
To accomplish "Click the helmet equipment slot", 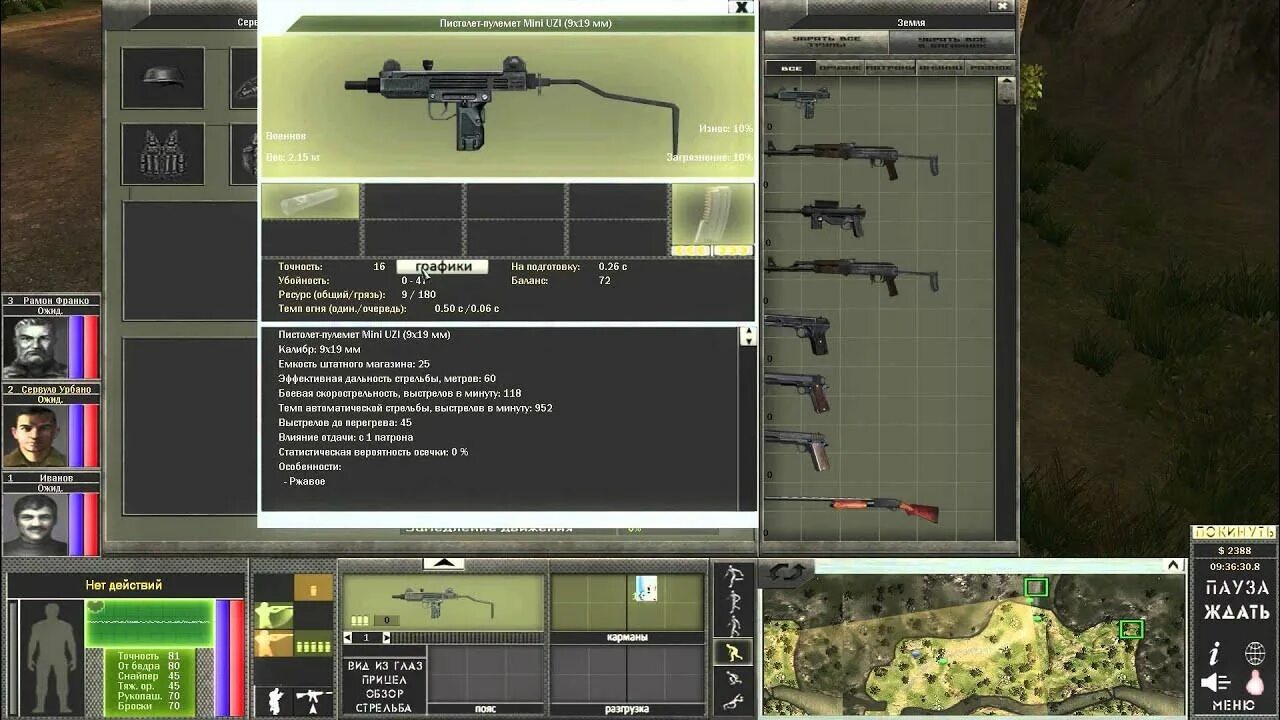I will tap(163, 78).
